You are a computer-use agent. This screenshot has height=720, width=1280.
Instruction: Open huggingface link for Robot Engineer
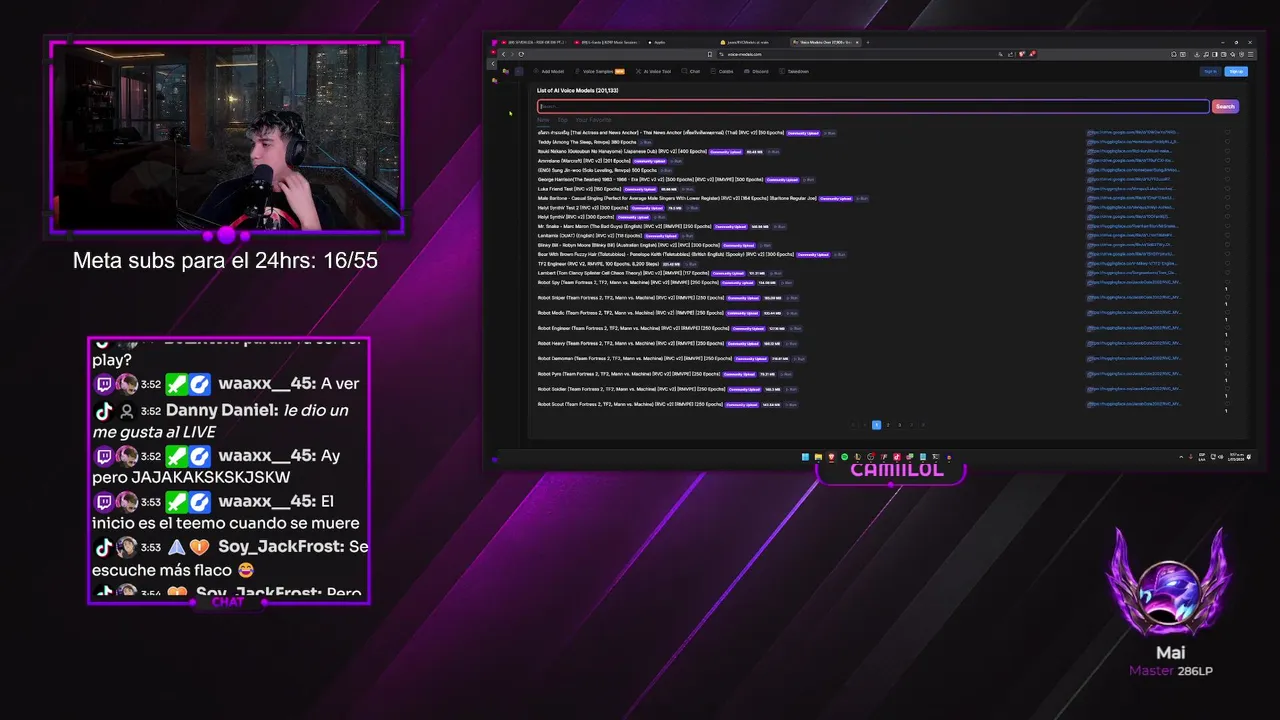point(1133,327)
